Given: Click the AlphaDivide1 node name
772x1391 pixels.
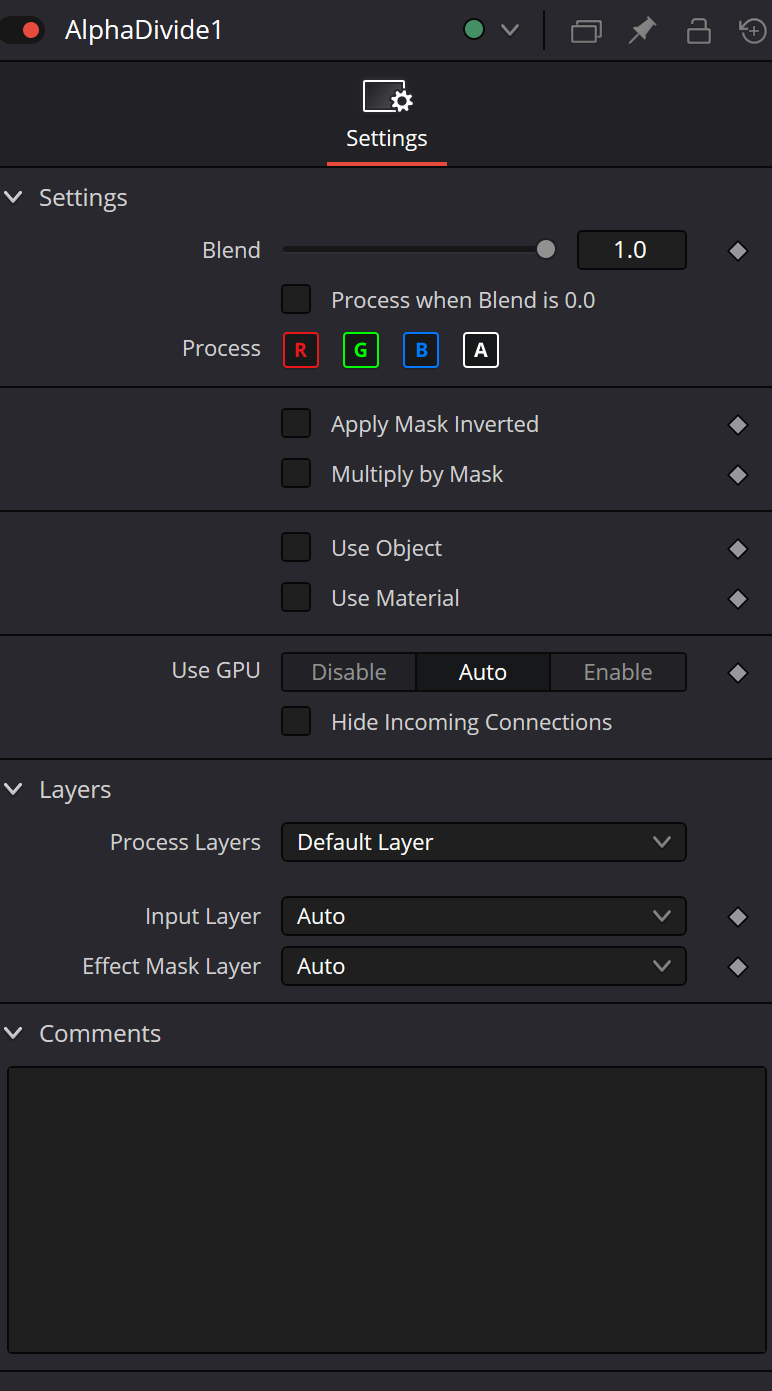Looking at the screenshot, I should [144, 30].
